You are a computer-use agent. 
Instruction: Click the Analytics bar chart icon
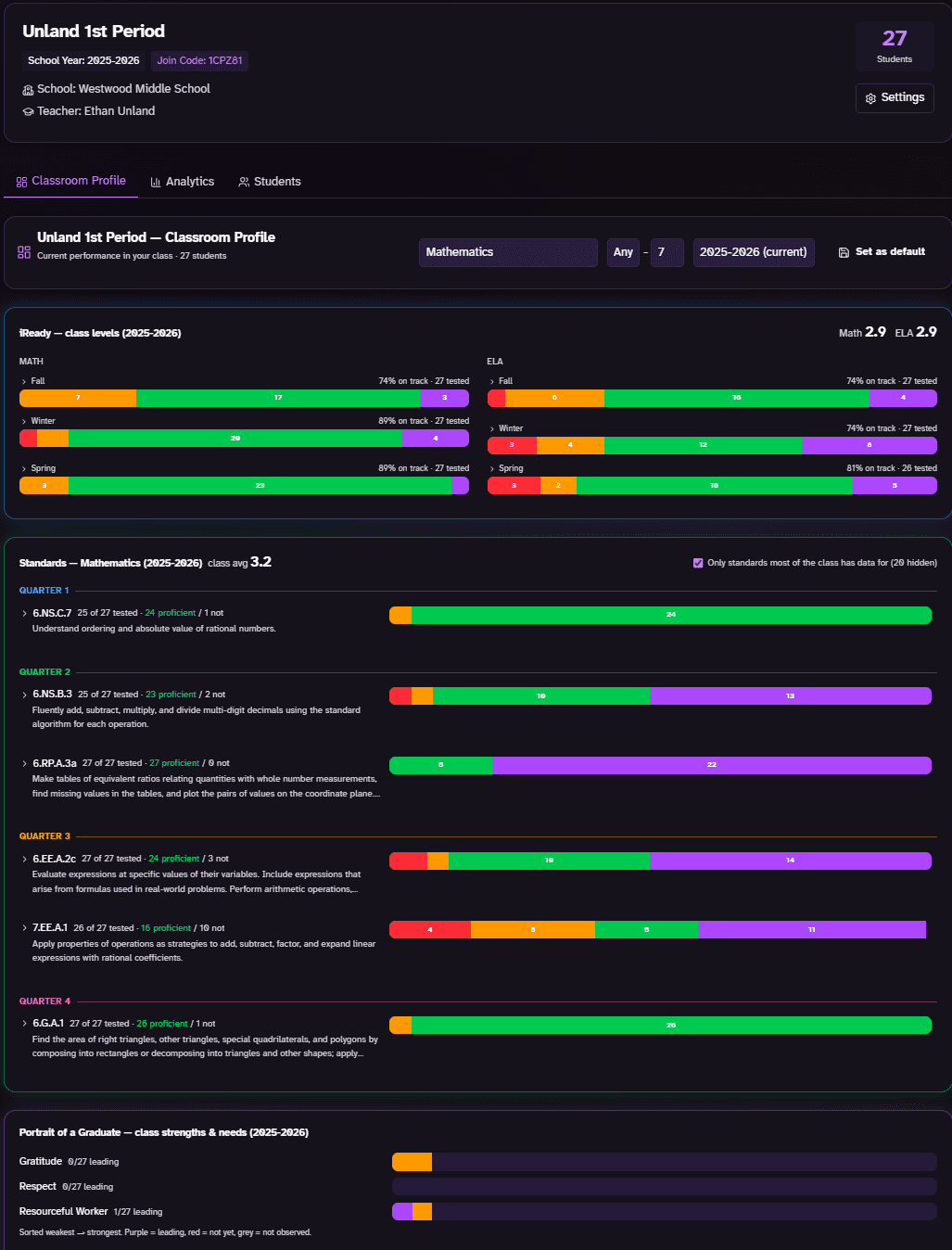coord(156,182)
